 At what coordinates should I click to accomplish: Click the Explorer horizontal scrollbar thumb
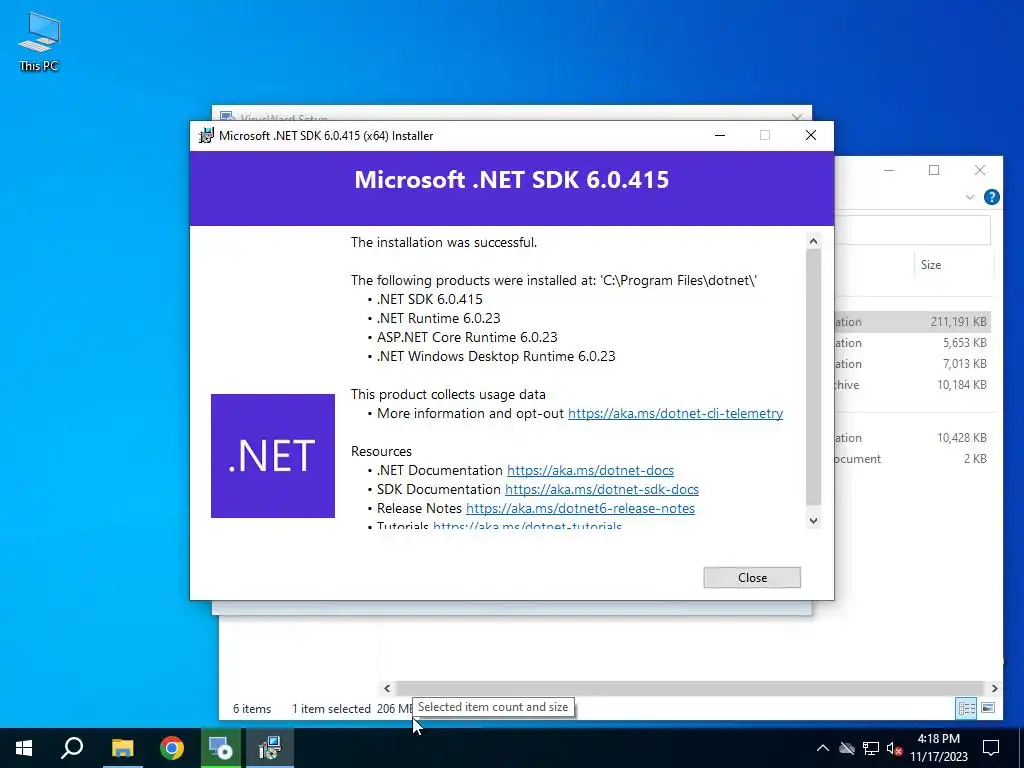tap(690, 688)
